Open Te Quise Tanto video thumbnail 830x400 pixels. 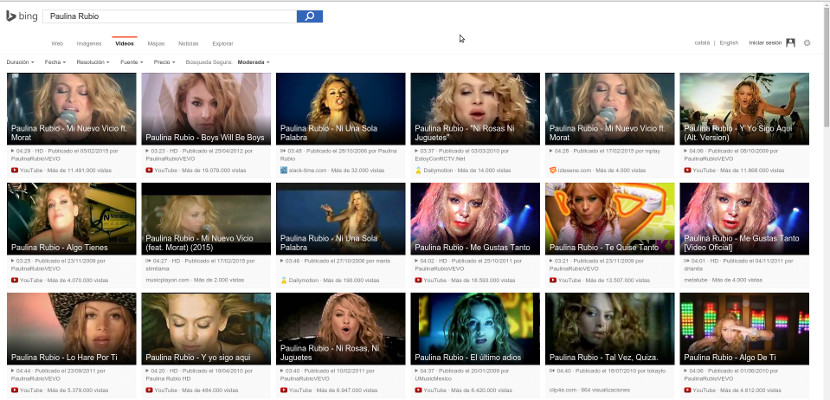610,219
